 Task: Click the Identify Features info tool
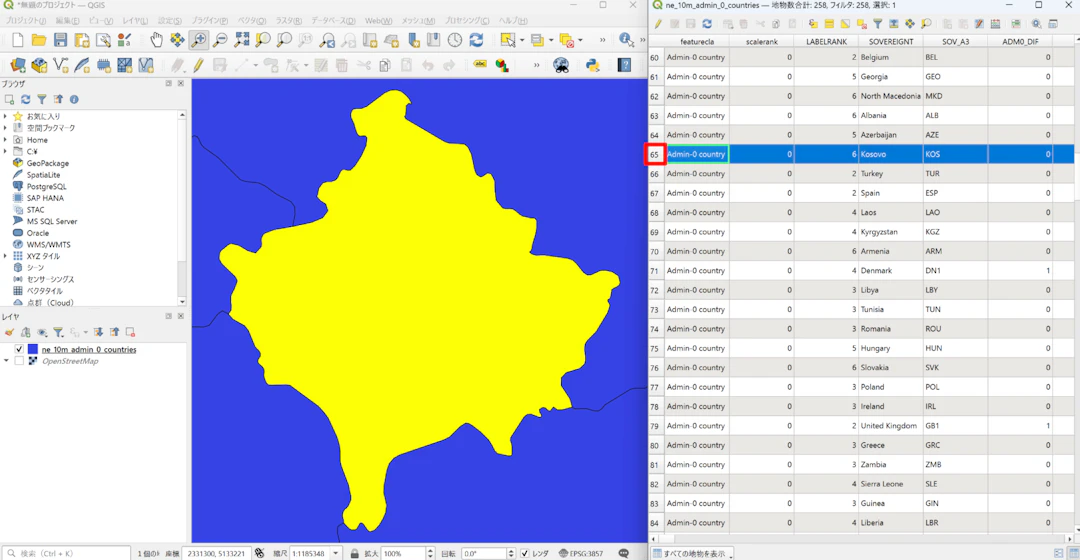click(x=627, y=40)
